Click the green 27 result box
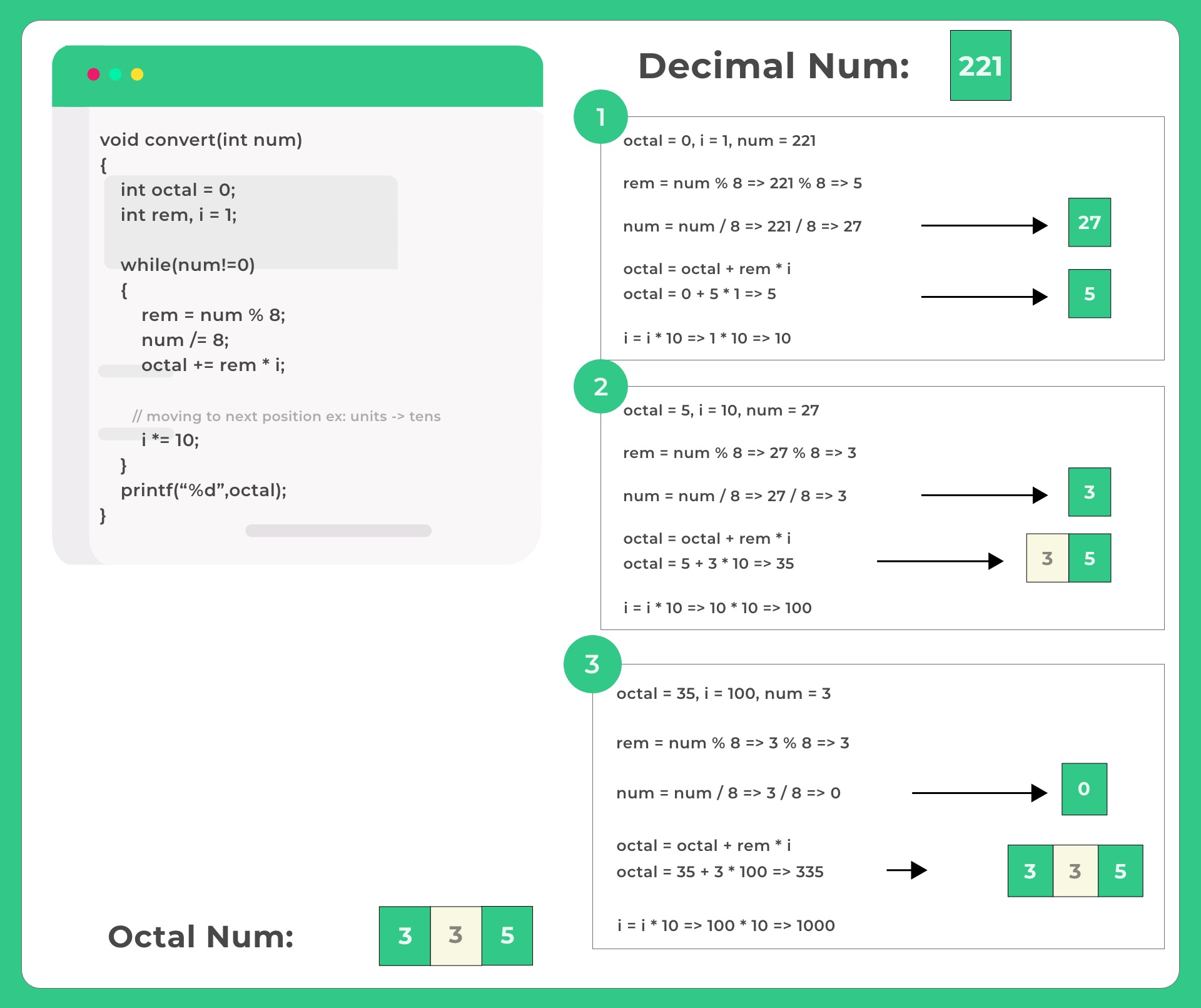Viewport: 1201px width, 1008px height. point(1090,223)
